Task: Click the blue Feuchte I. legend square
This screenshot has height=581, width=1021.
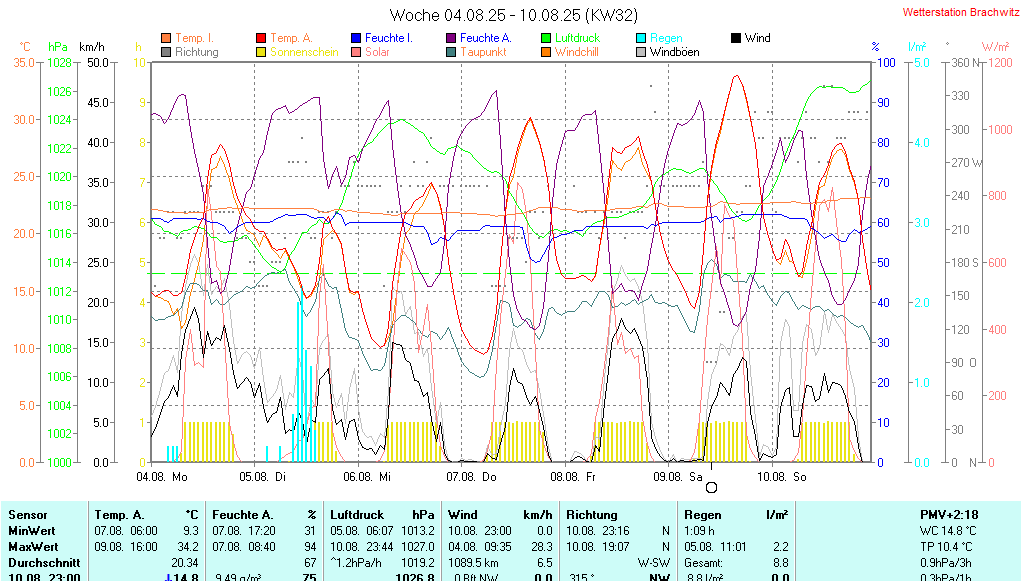Action: [x=356, y=38]
